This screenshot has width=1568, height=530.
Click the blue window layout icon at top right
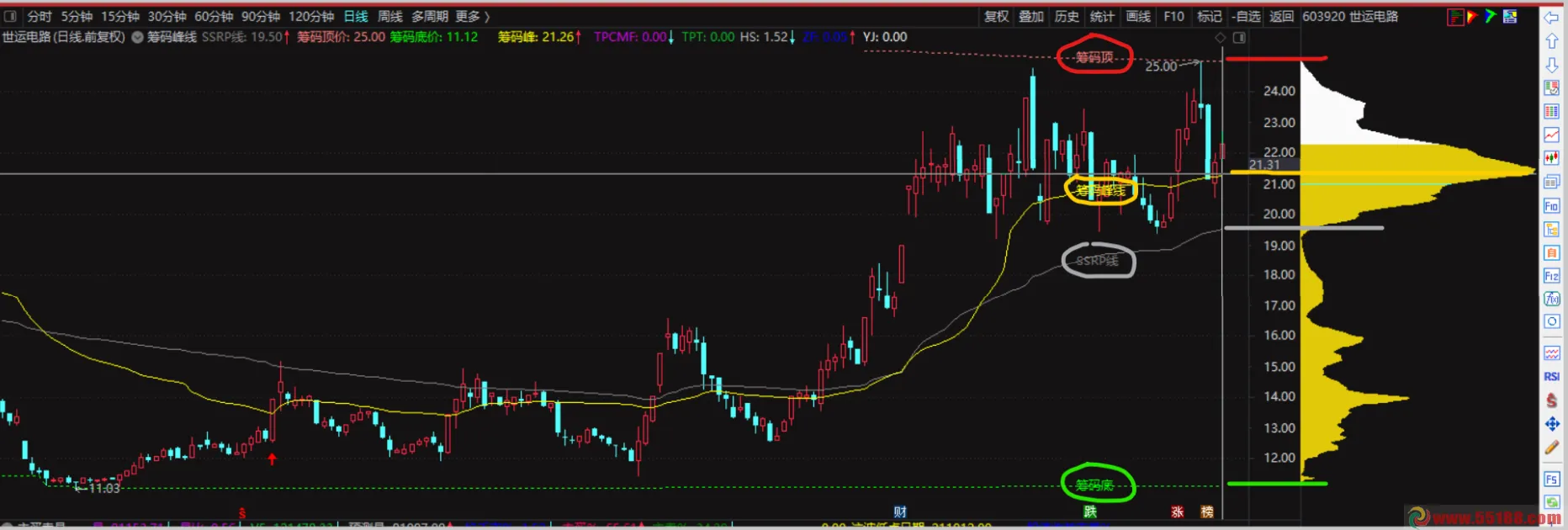coord(1510,16)
